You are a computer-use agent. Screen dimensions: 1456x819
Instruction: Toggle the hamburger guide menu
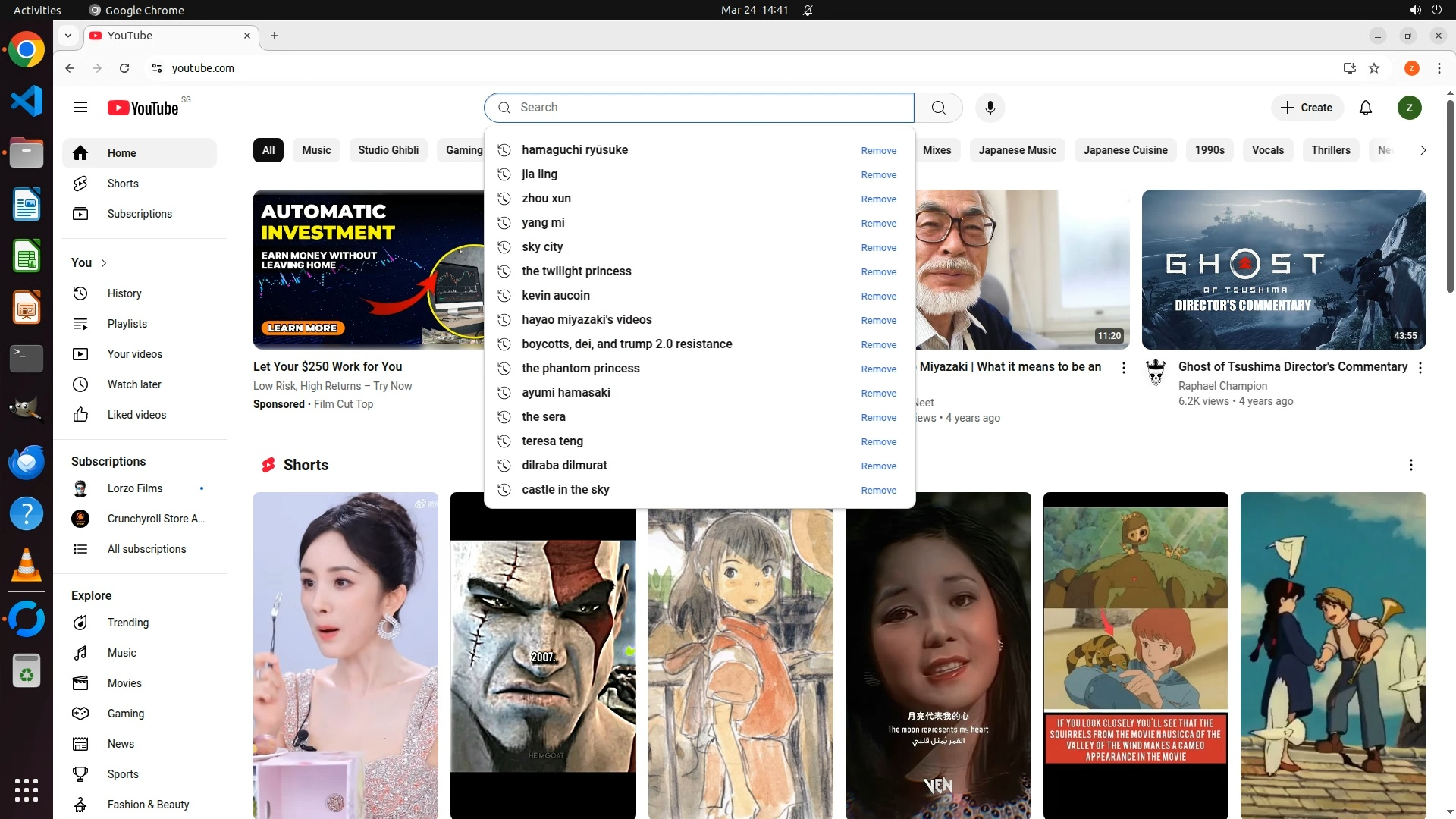(80, 108)
